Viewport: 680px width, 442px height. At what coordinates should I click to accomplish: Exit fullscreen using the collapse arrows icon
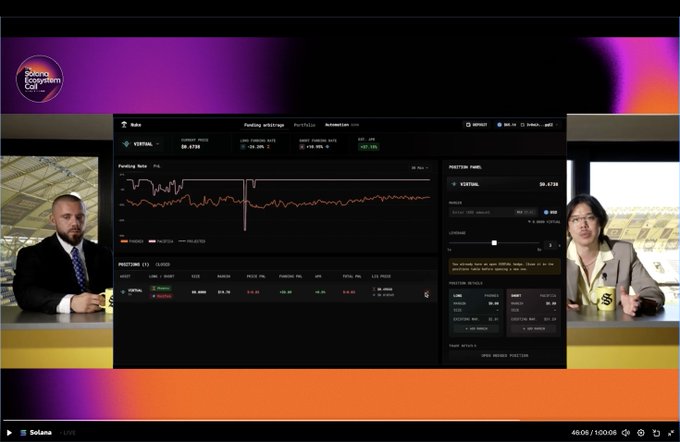(670, 432)
